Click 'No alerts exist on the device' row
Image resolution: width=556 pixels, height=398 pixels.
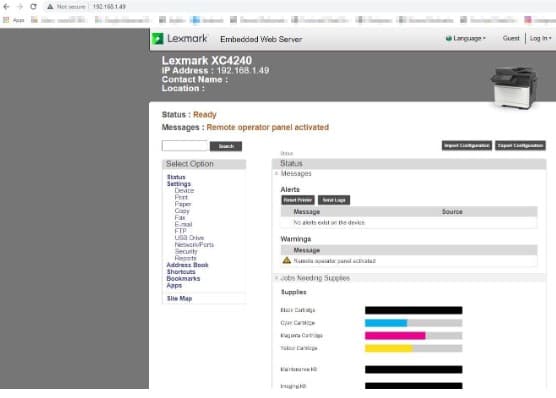pos(409,222)
